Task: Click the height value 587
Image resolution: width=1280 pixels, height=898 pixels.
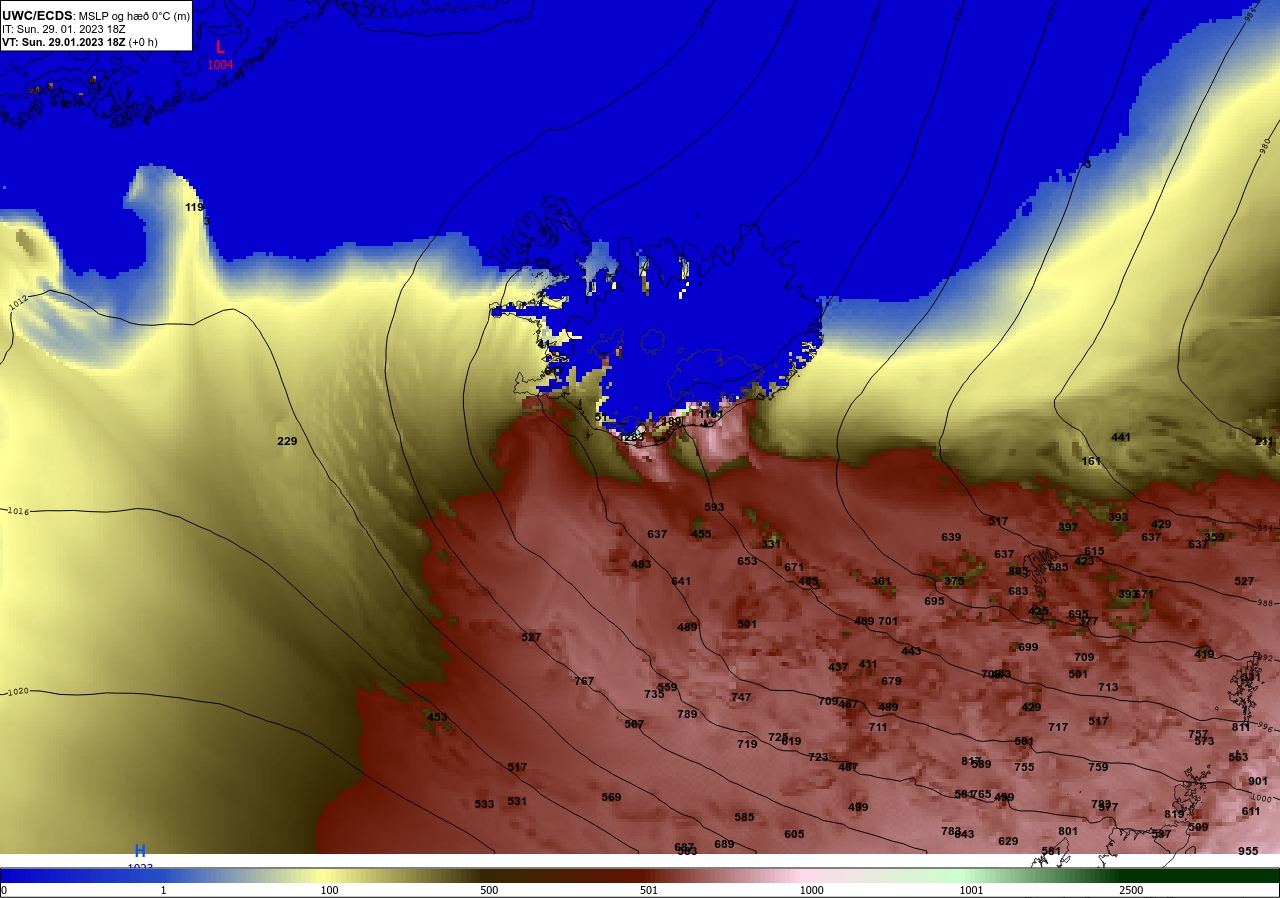Action: click(634, 724)
